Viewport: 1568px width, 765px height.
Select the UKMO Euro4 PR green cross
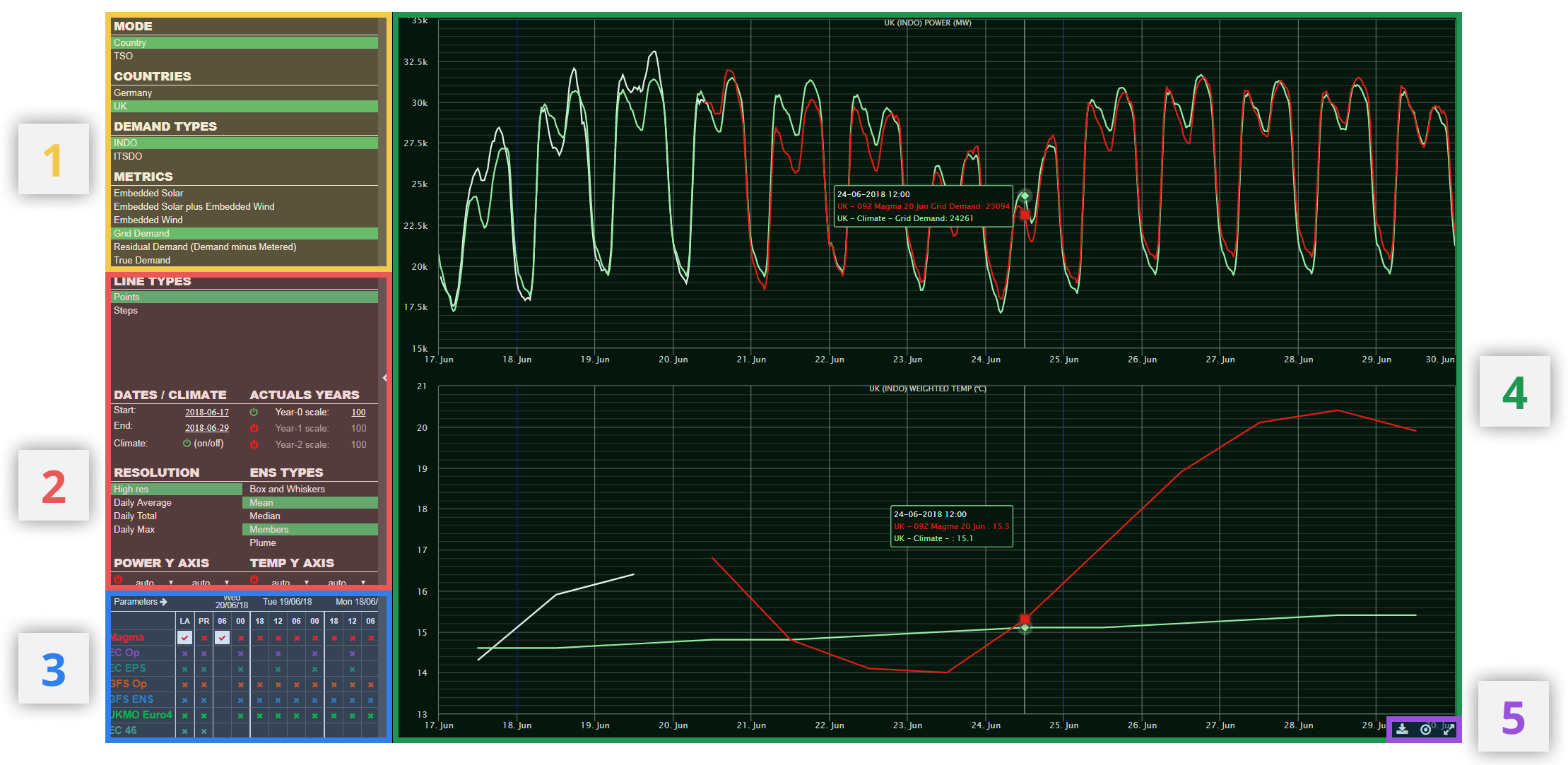(x=204, y=716)
